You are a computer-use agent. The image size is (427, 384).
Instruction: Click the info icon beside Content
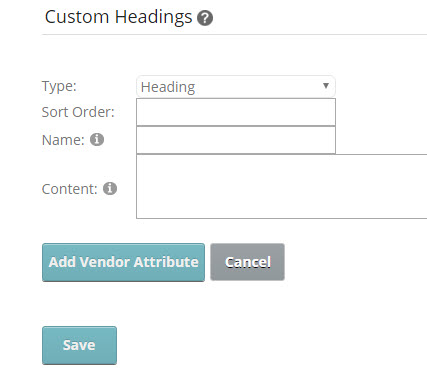tap(110, 188)
